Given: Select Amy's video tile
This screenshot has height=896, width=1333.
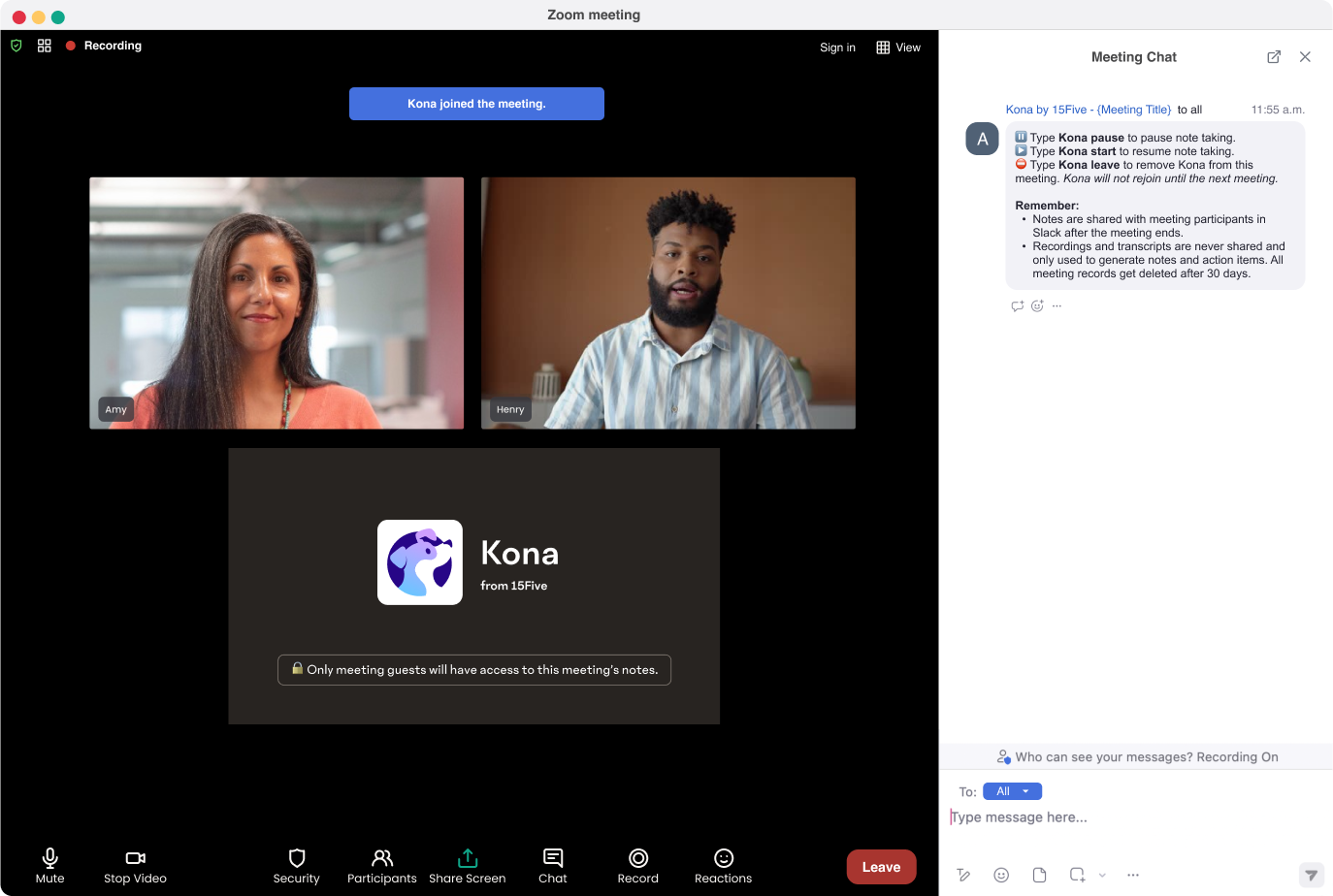Looking at the screenshot, I should coord(276,303).
